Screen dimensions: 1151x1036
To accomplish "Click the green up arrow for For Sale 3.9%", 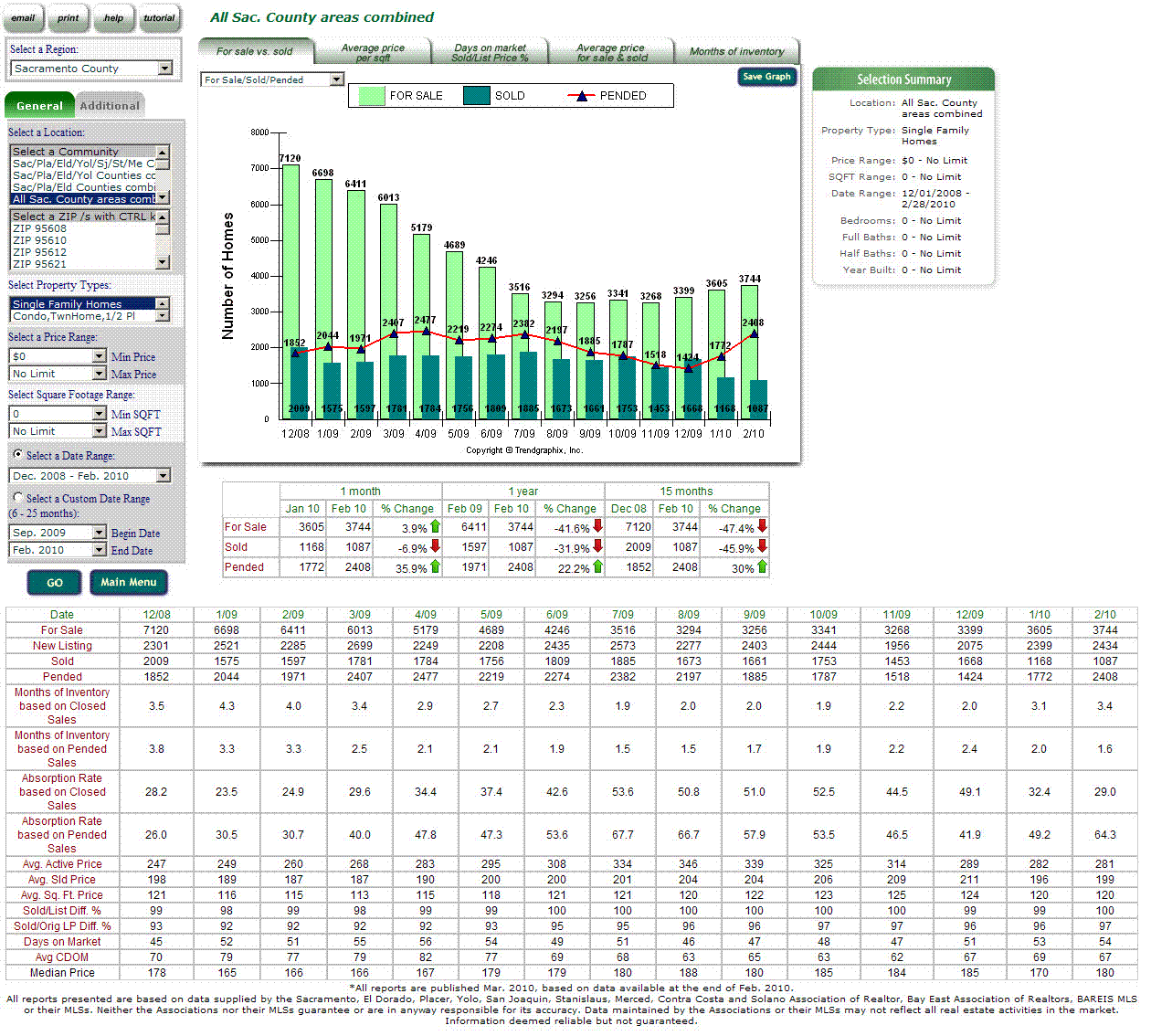I will (x=436, y=526).
